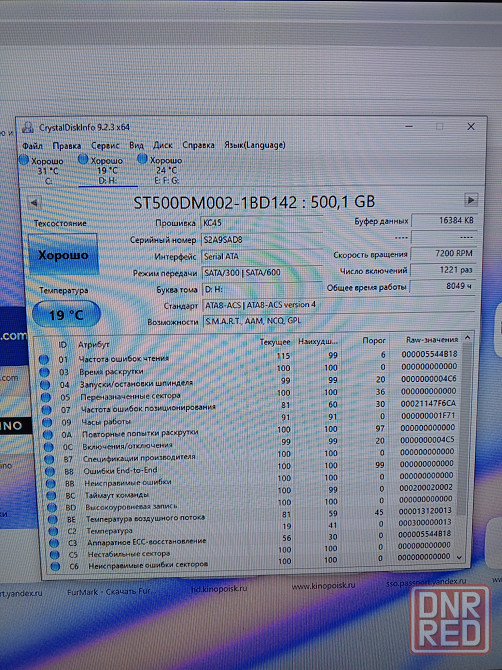Image resolution: width=502 pixels, height=670 pixels.
Task: Select disk D: H: tab showing 19 °C
Action: pyautogui.click(x=108, y=170)
